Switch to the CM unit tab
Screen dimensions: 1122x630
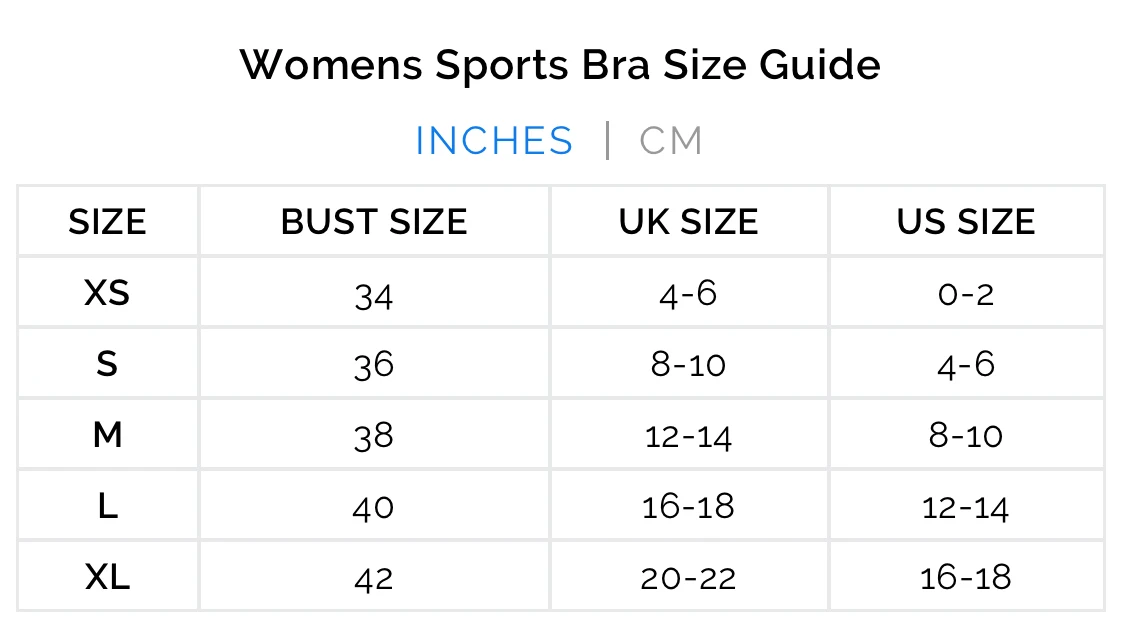(671, 141)
